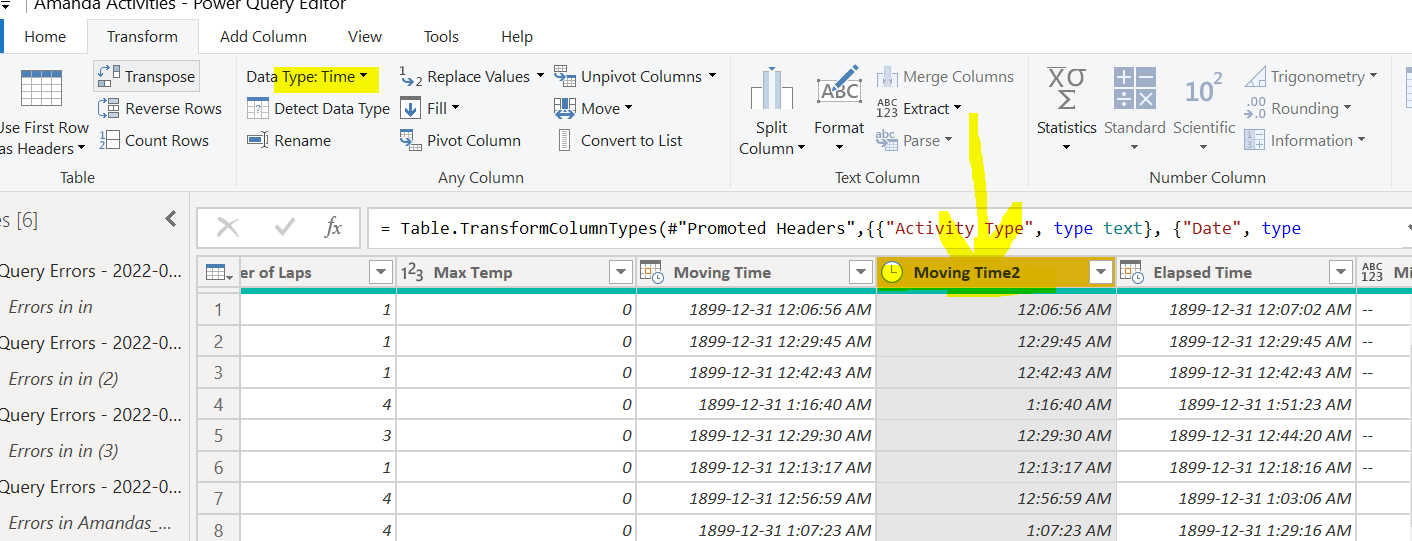The height and width of the screenshot is (541, 1412).
Task: Open the Extract dropdown arrow
Action: 957,108
